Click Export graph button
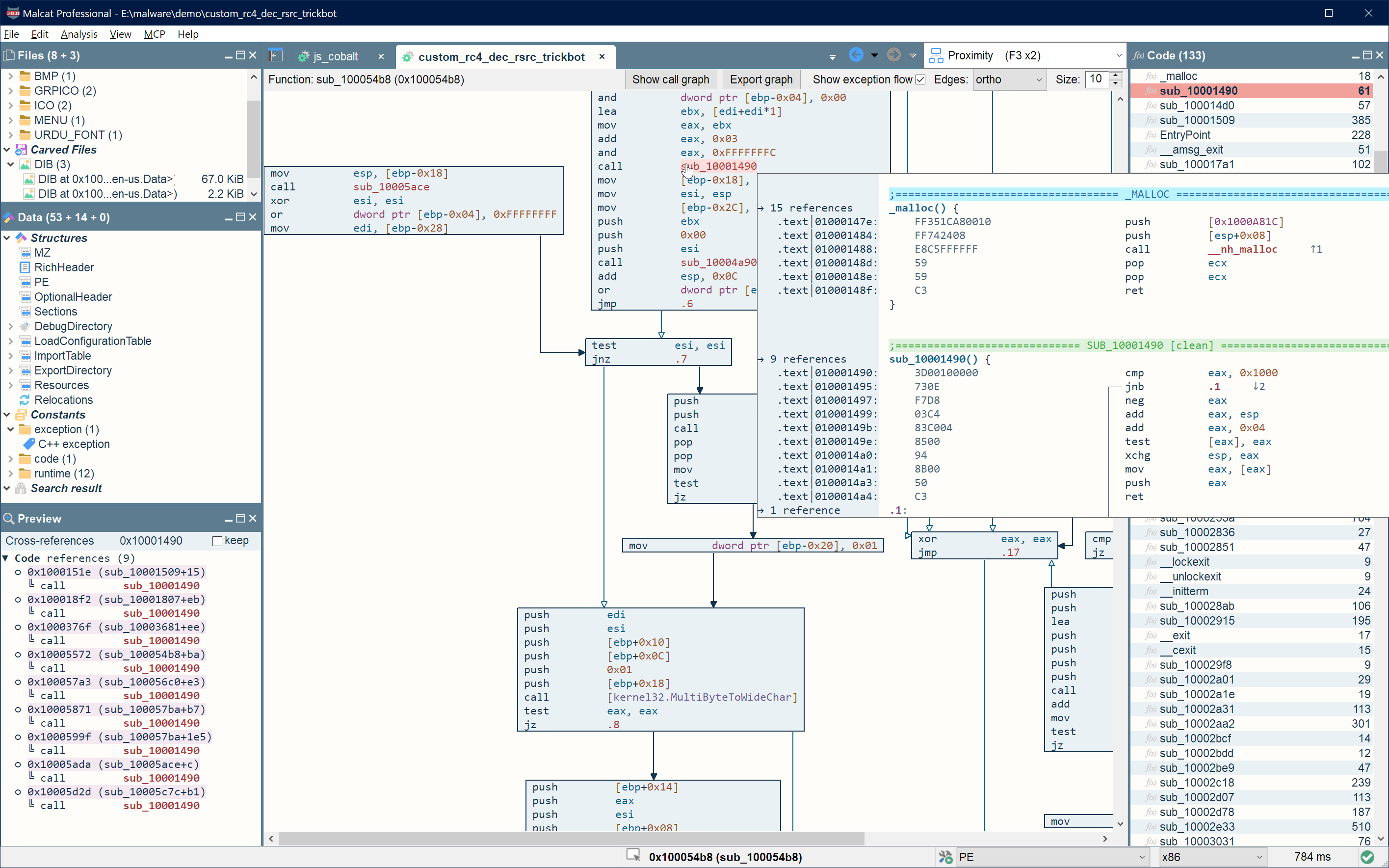 click(x=761, y=79)
